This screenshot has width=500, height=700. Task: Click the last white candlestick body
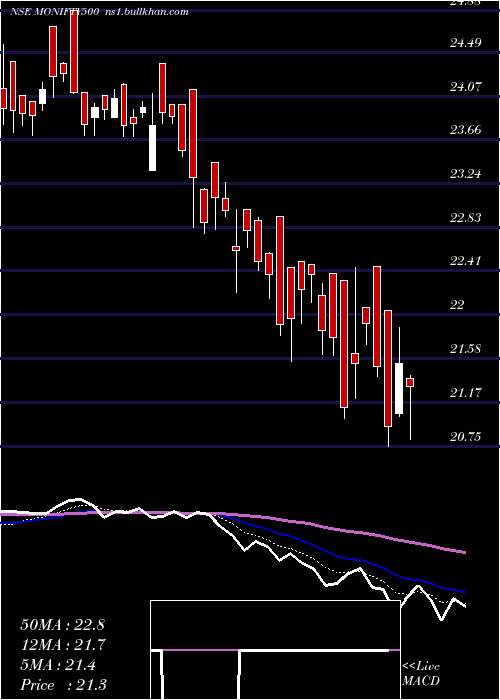tap(399, 389)
